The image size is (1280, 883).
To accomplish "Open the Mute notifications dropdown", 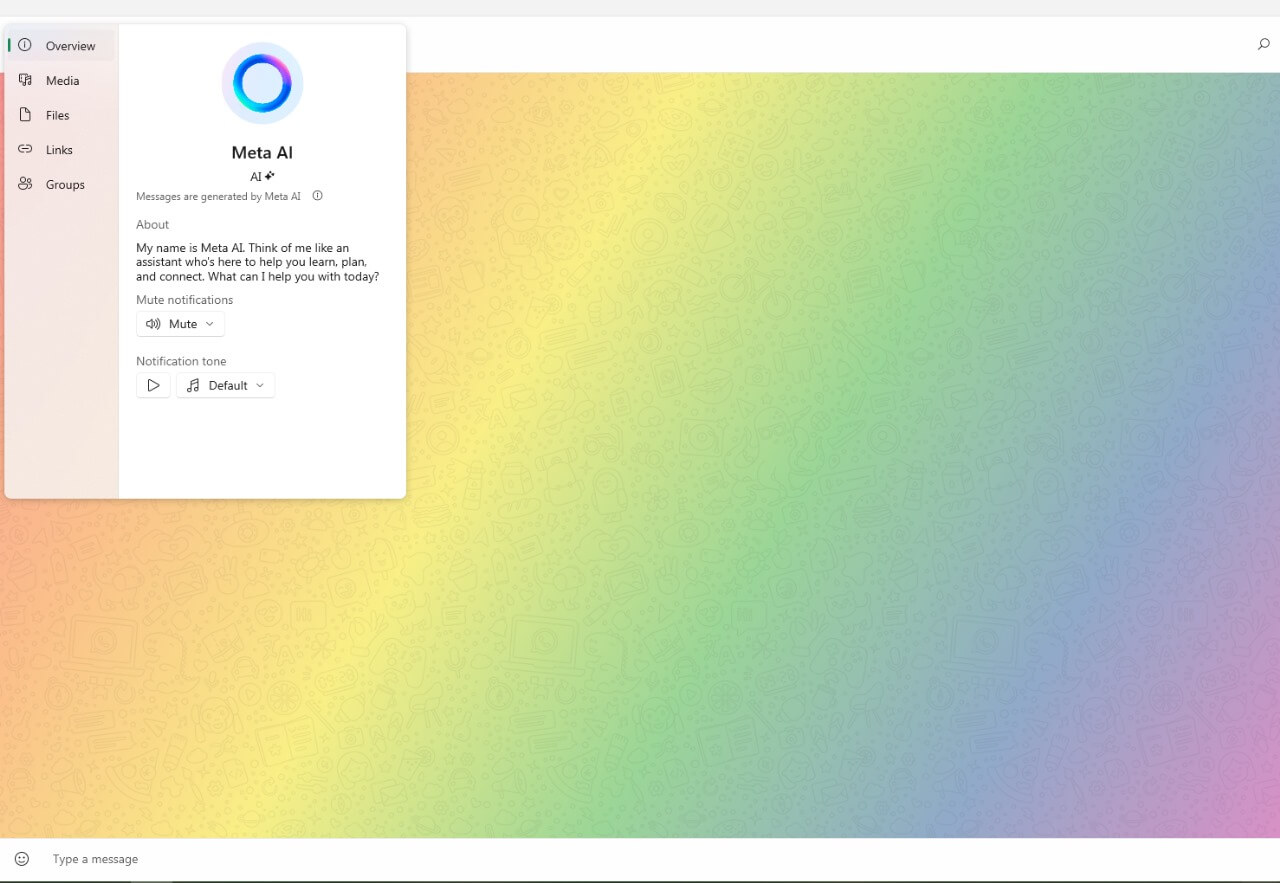I will (180, 324).
